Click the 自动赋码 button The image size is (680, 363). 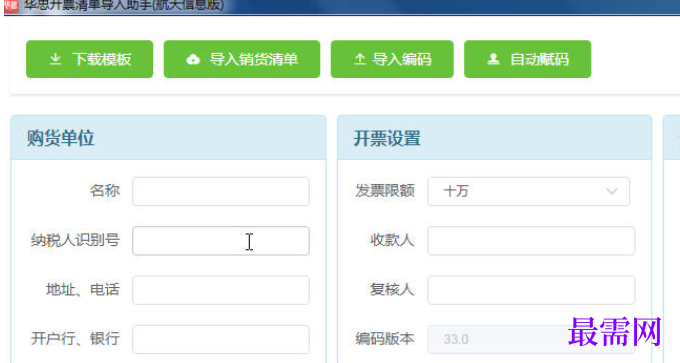[527, 59]
